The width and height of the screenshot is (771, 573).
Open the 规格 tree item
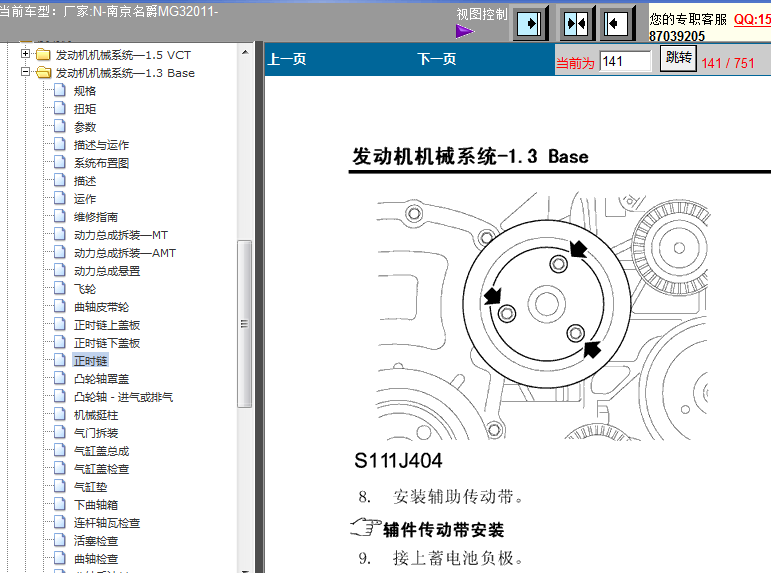85,91
